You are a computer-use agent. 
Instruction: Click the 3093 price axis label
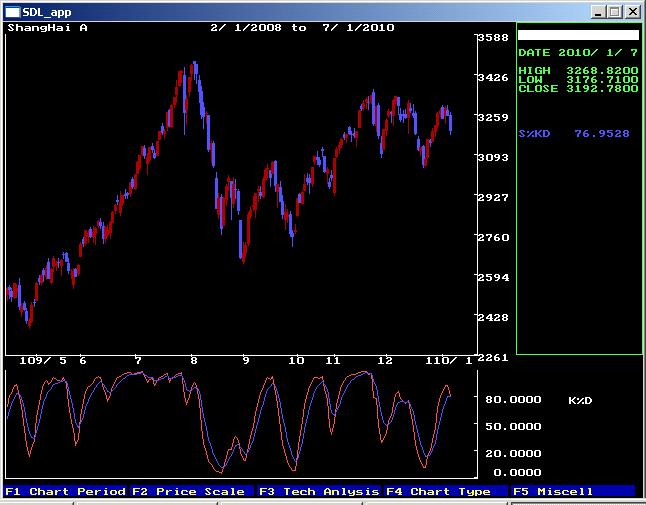[x=494, y=157]
